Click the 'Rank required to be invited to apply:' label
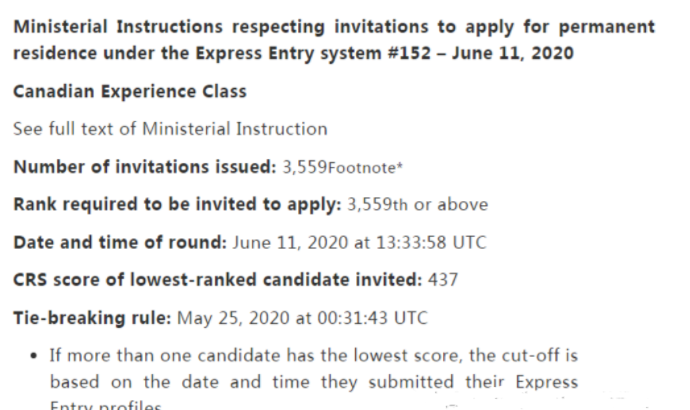Screen dimensions: 690x410 [x=177, y=205]
